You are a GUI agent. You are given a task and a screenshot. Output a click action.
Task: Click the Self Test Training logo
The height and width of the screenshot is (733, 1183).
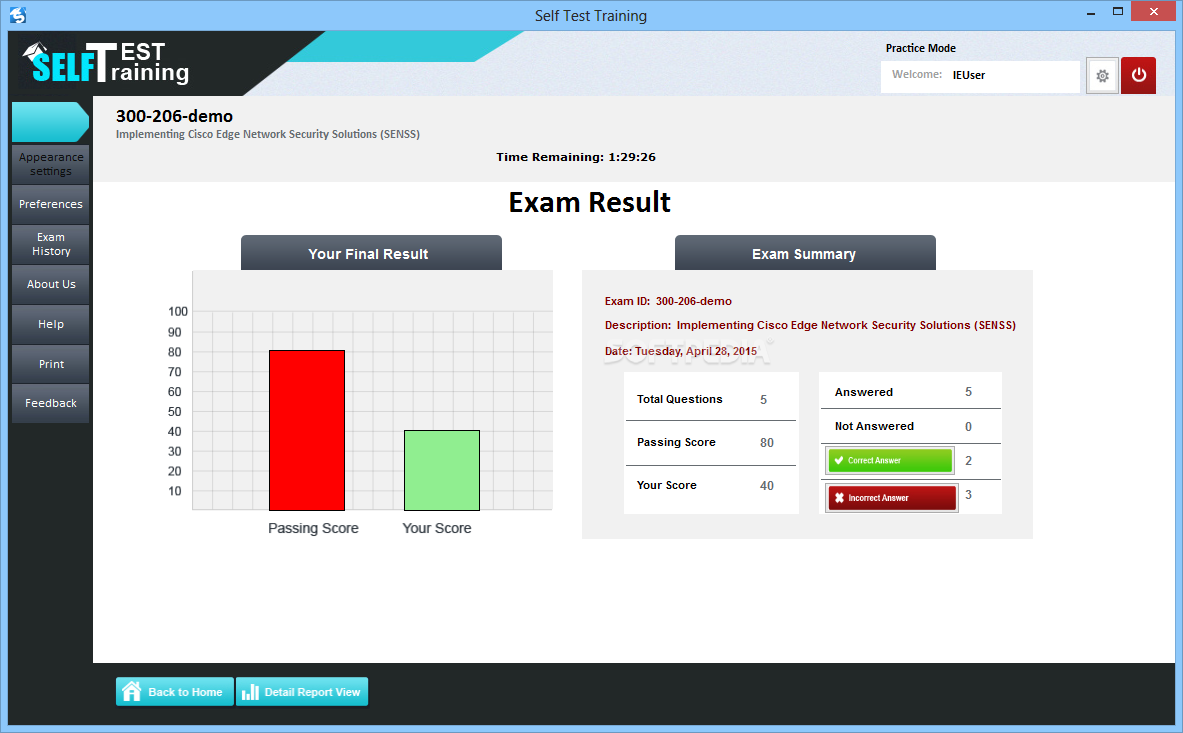pyautogui.click(x=106, y=62)
